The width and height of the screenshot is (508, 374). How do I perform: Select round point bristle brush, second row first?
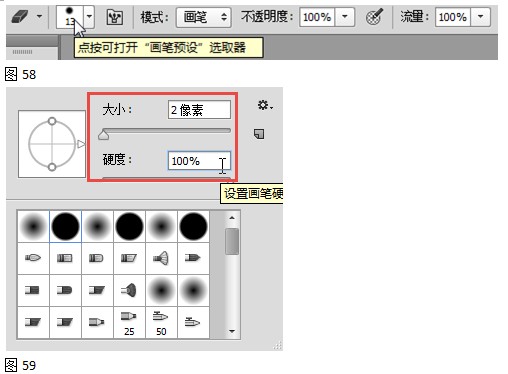[x=33, y=258]
